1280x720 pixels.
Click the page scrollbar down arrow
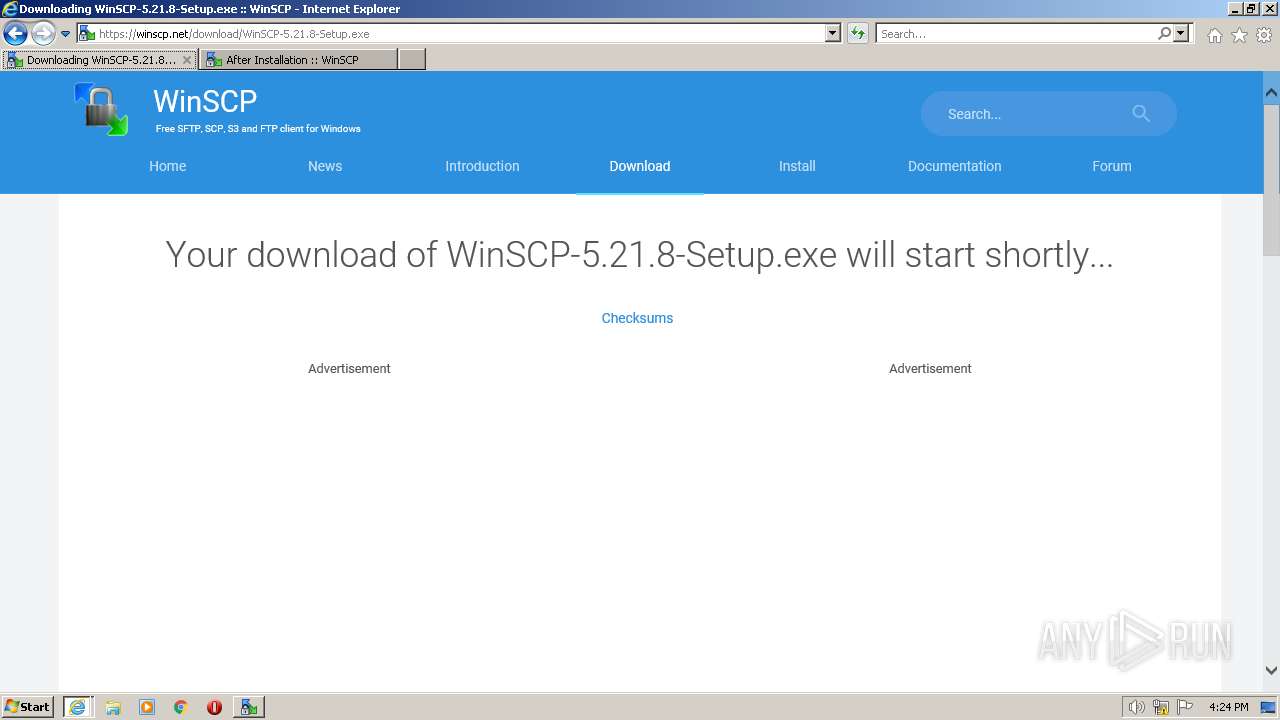click(1271, 671)
